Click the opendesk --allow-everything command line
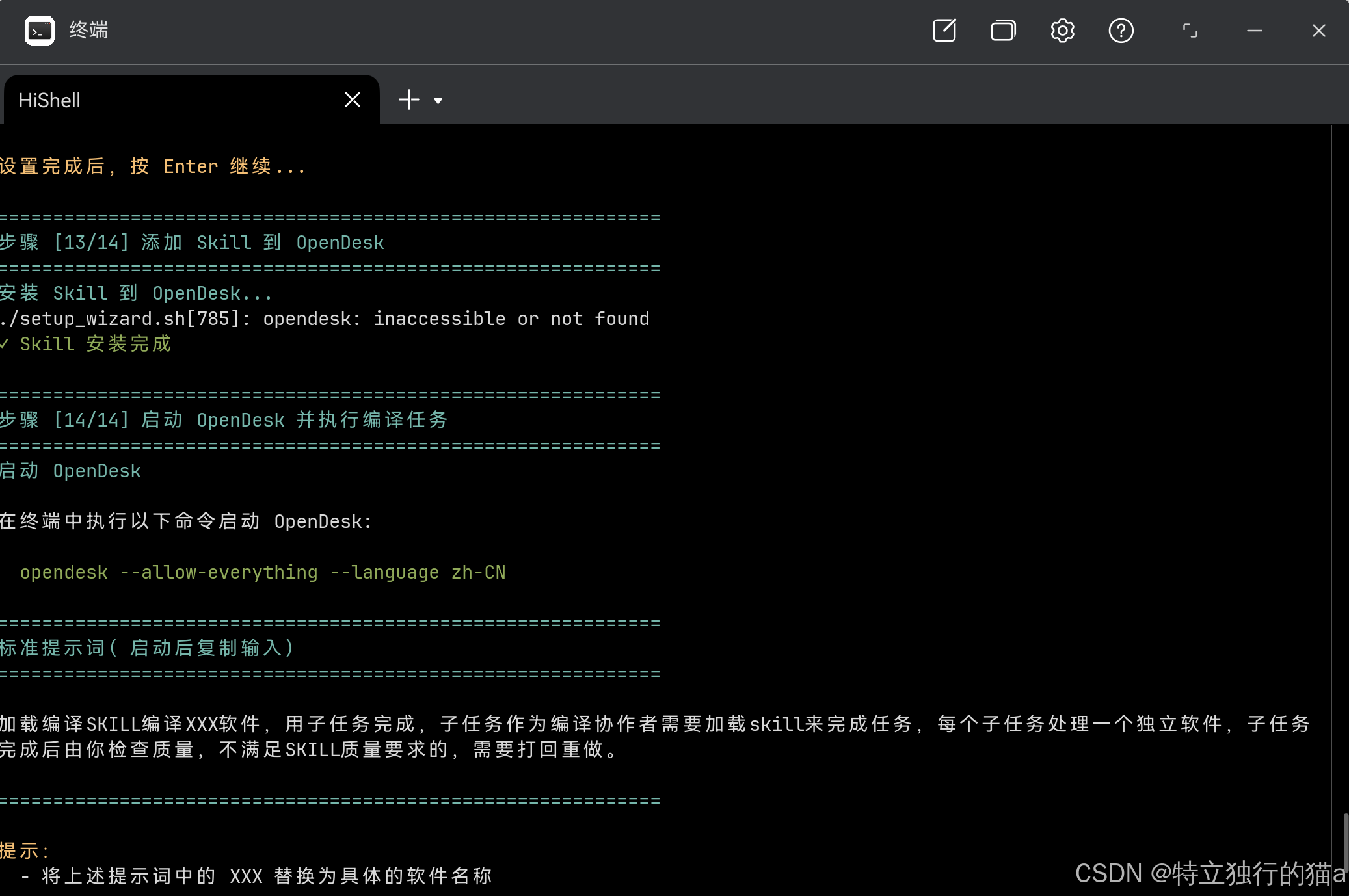1349x896 pixels. pos(263,572)
